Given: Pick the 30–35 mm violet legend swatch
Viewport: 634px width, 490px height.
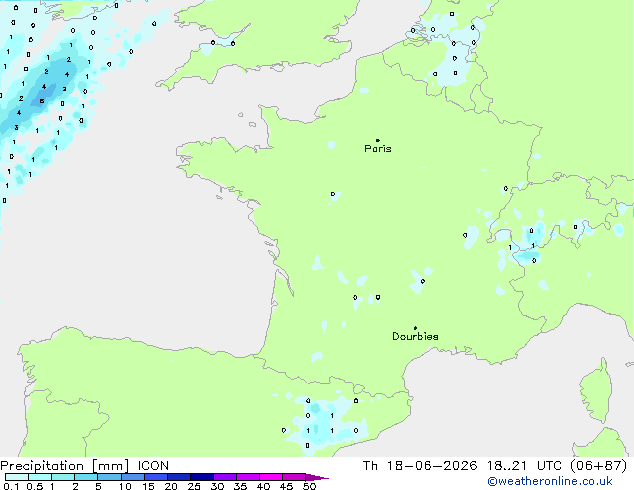Looking at the screenshot, I should pyautogui.click(x=225, y=477).
